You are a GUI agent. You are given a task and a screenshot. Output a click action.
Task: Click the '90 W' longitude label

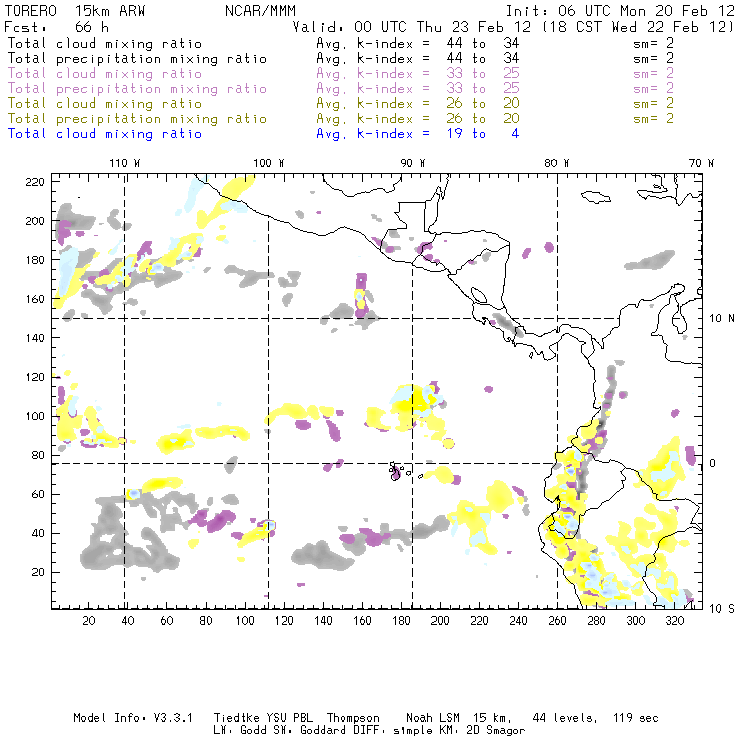[412, 163]
